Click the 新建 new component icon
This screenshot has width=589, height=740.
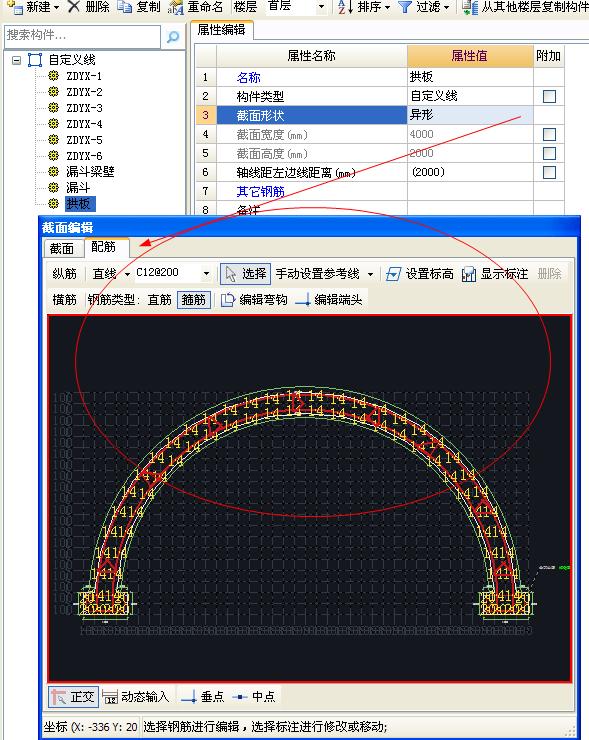[15, 7]
